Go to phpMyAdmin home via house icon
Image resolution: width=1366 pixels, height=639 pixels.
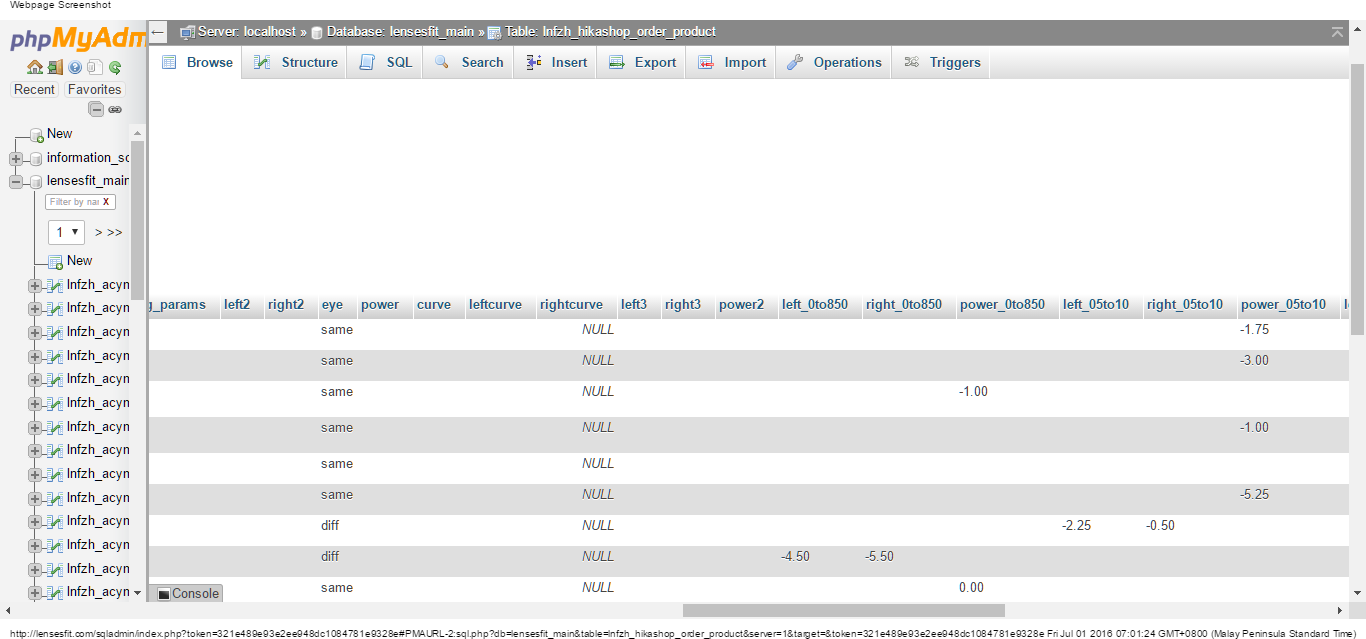[35, 67]
